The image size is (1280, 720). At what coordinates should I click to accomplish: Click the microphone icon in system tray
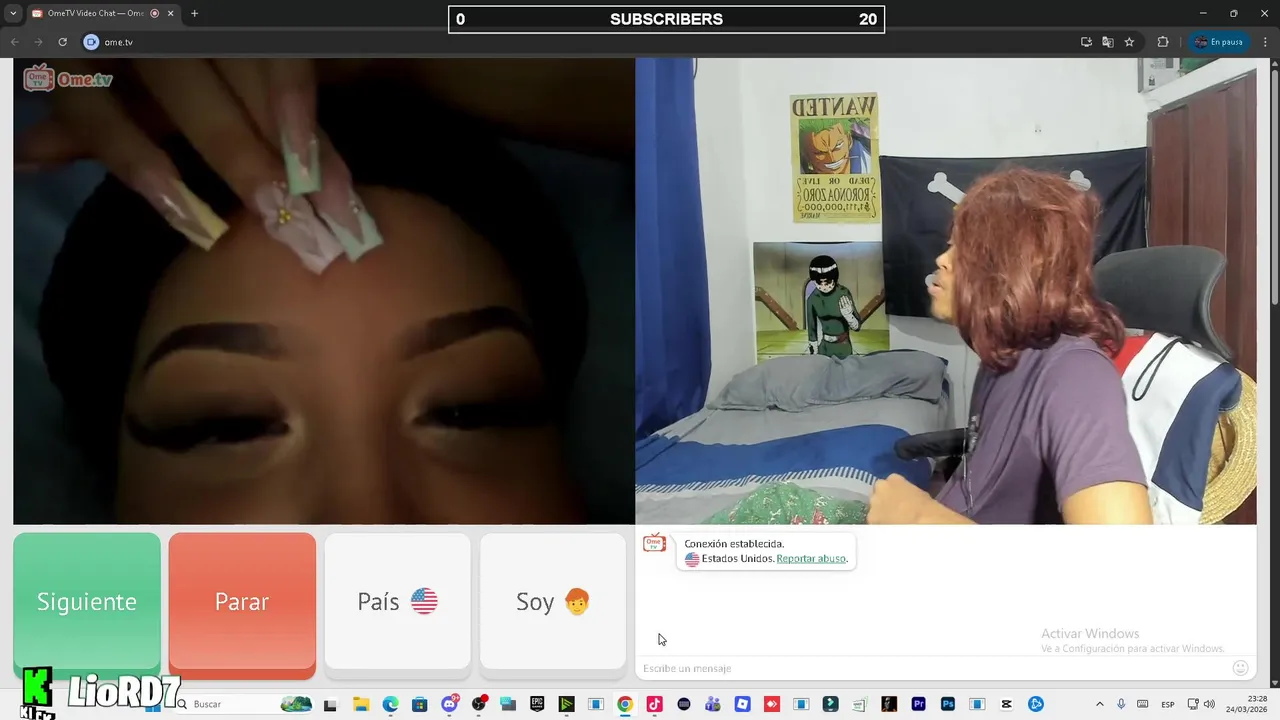tap(1121, 704)
